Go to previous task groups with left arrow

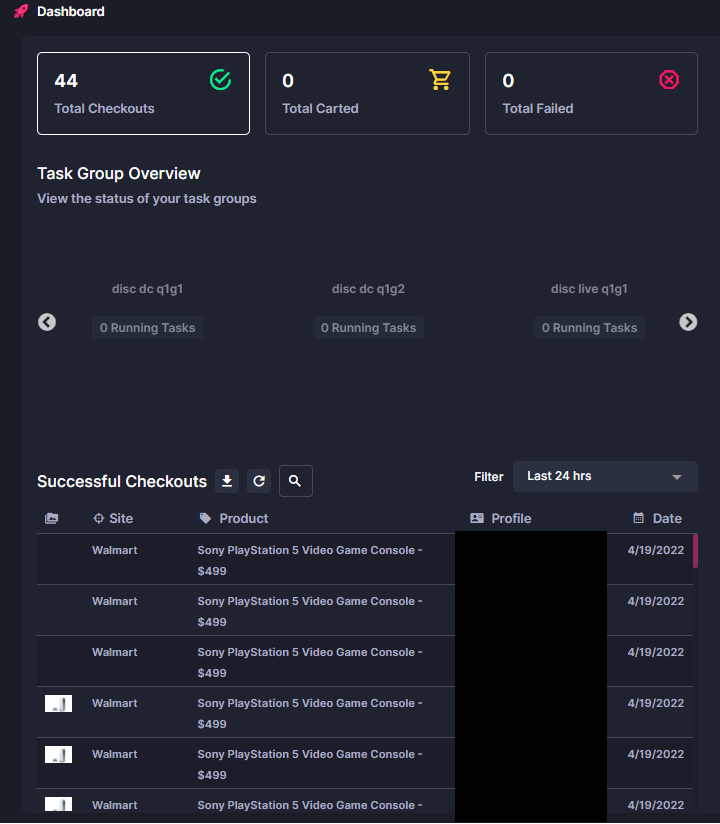click(x=47, y=322)
